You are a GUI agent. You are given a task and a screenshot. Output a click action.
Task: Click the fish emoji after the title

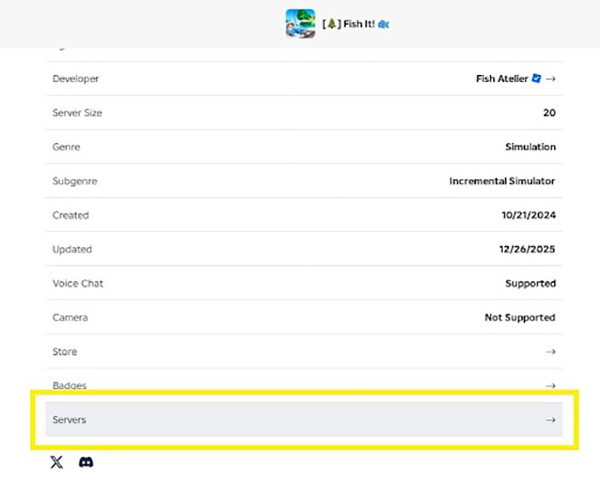[384, 23]
